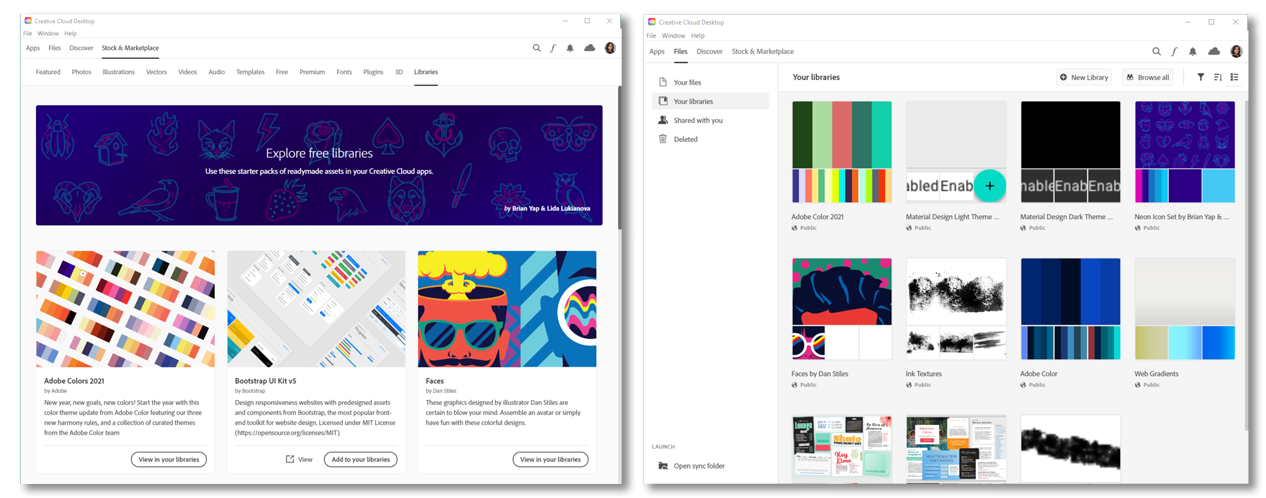Image resolution: width=1266 pixels, height=498 pixels.
Task: Select the Featured category tab
Action: [48, 72]
